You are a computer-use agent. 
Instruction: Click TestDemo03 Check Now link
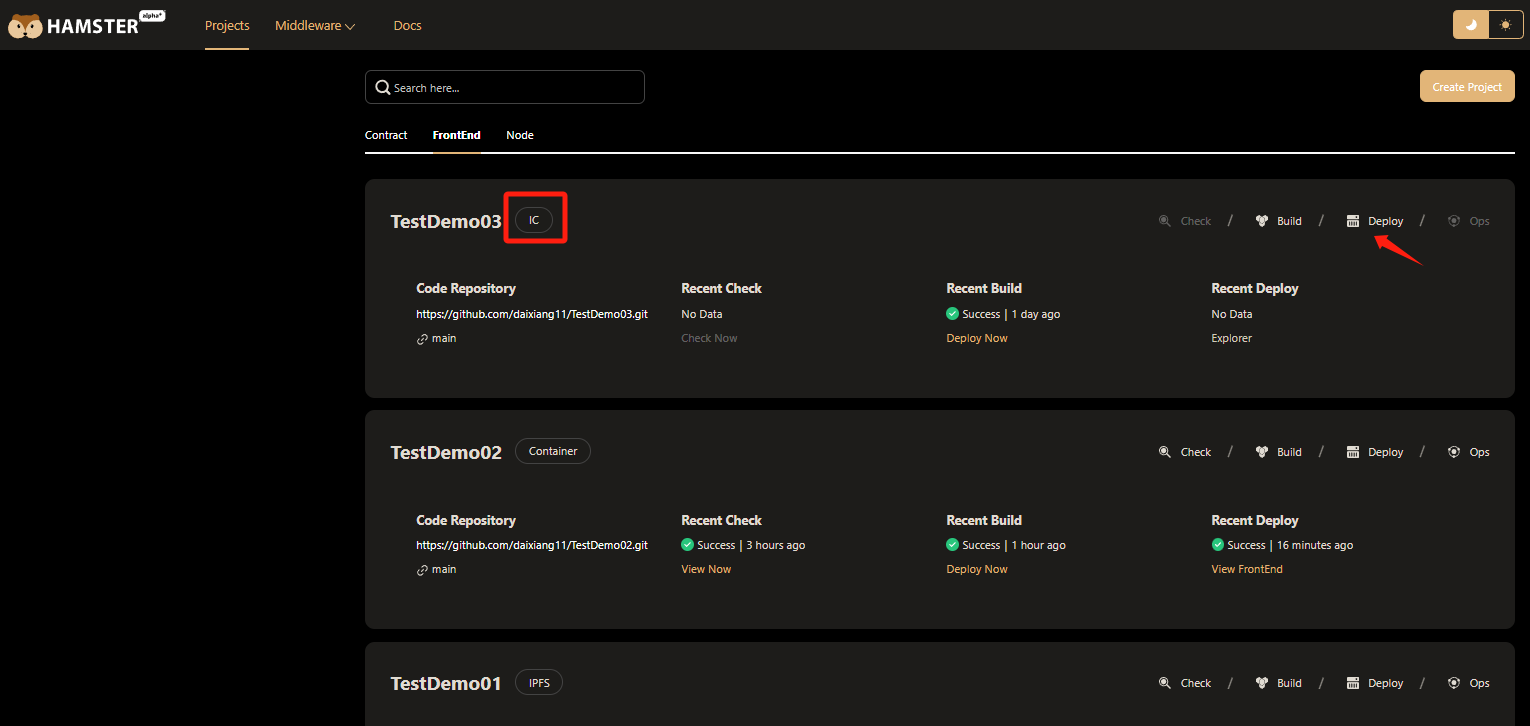coord(709,338)
